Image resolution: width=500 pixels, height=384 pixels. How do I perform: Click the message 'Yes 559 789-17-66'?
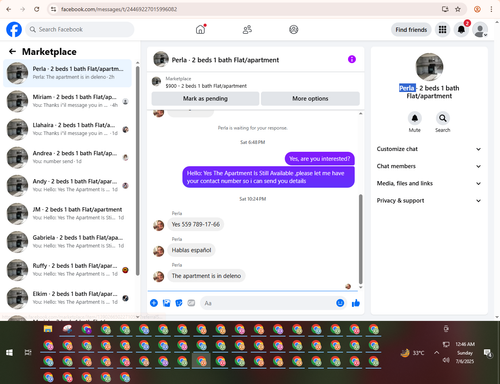tap(196, 224)
